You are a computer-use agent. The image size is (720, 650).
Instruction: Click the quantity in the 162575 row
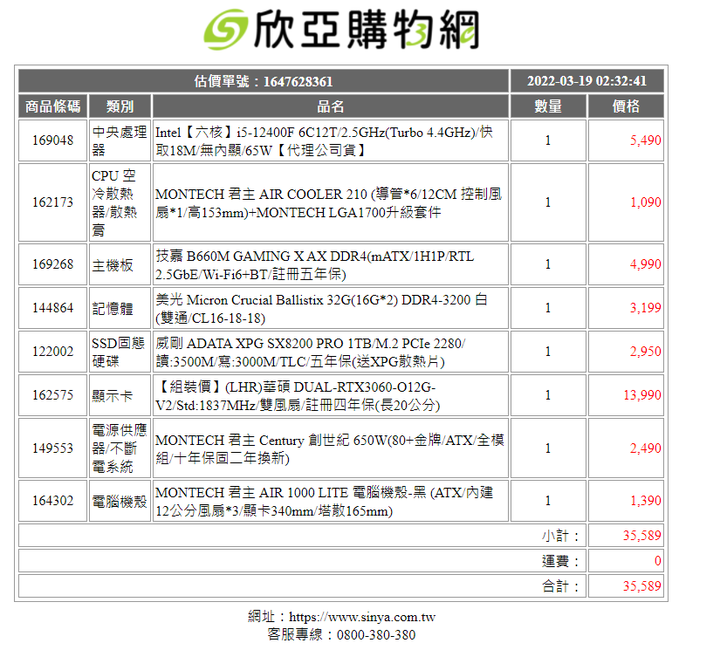pos(548,395)
